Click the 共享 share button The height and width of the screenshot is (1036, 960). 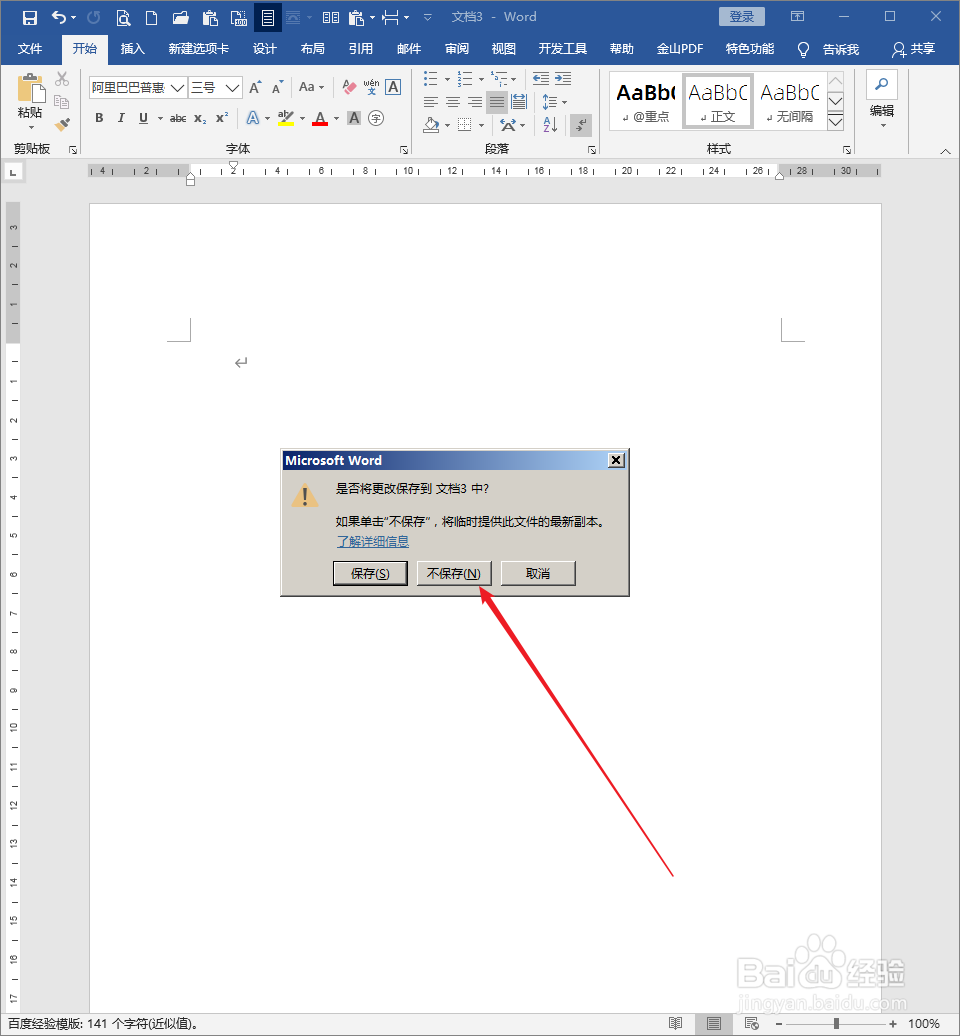pyautogui.click(x=914, y=49)
